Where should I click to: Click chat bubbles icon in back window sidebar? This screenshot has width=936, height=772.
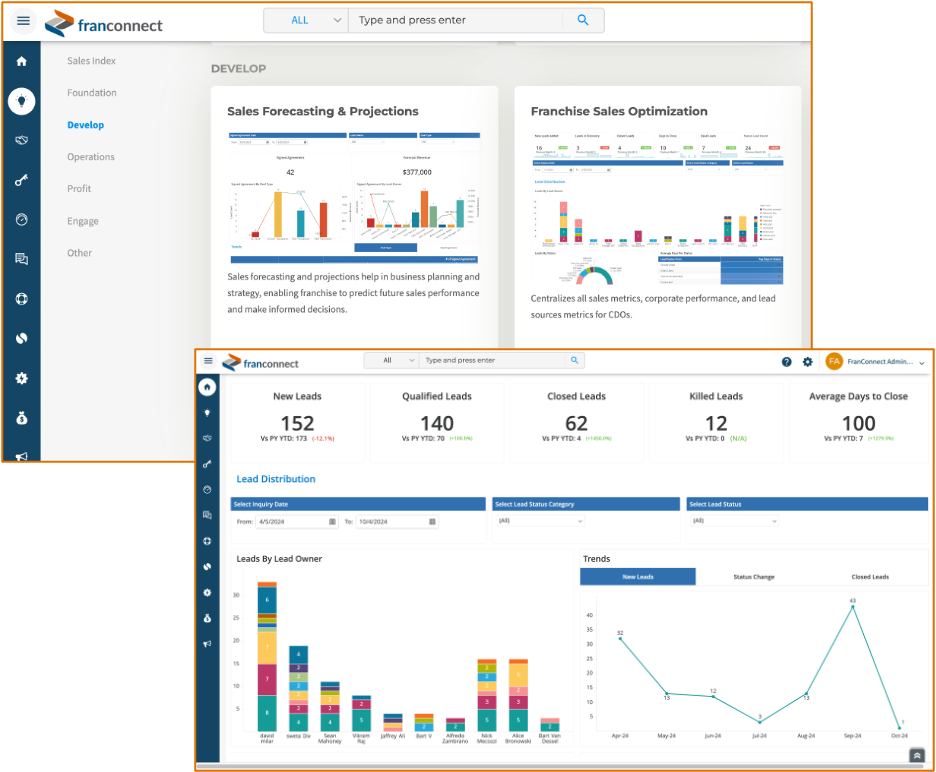(x=21, y=259)
